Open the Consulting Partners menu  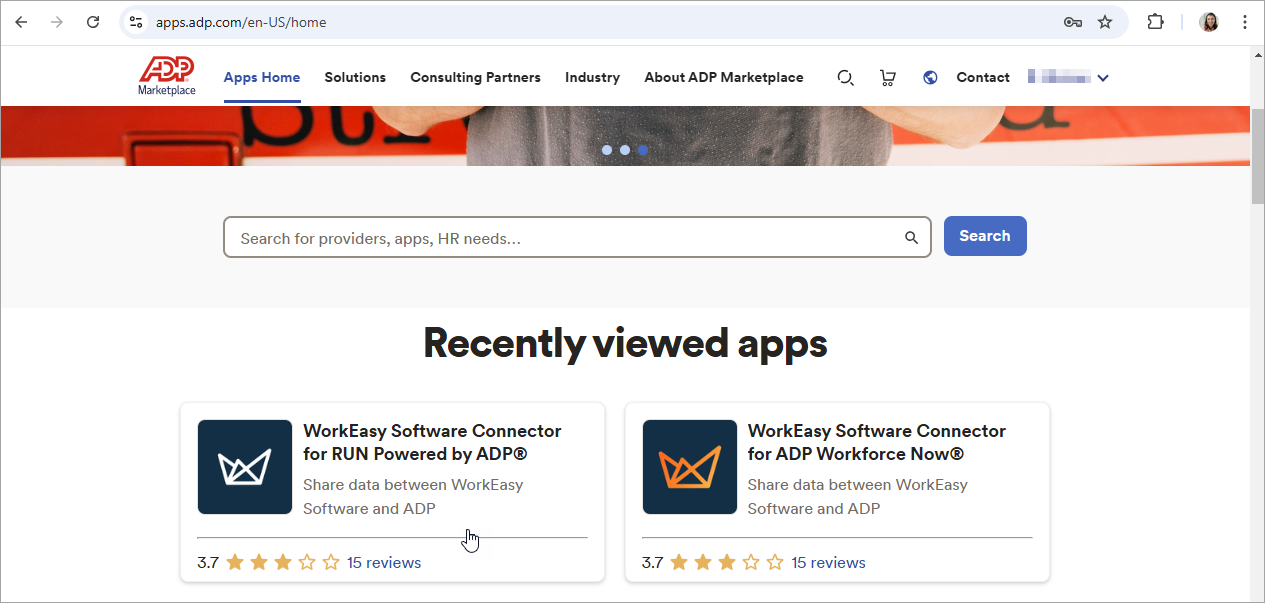pos(475,77)
